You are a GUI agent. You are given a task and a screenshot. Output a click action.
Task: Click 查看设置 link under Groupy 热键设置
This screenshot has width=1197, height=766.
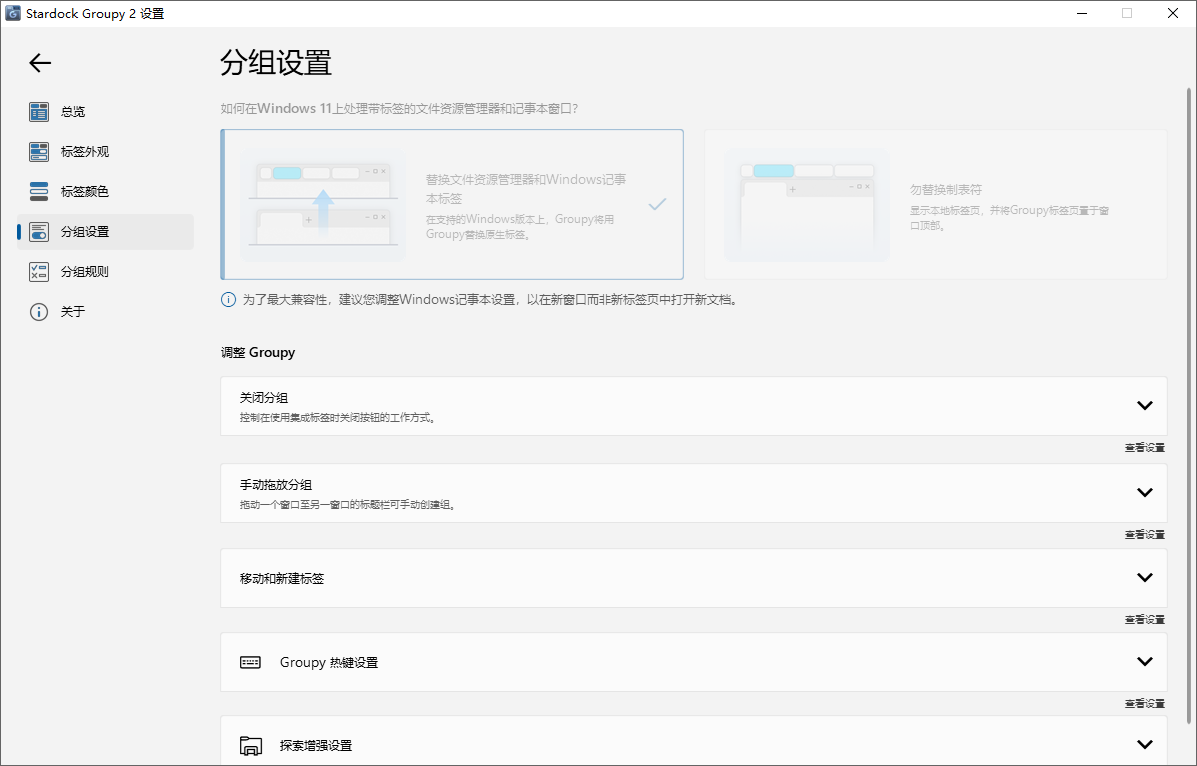pyautogui.click(x=1144, y=703)
